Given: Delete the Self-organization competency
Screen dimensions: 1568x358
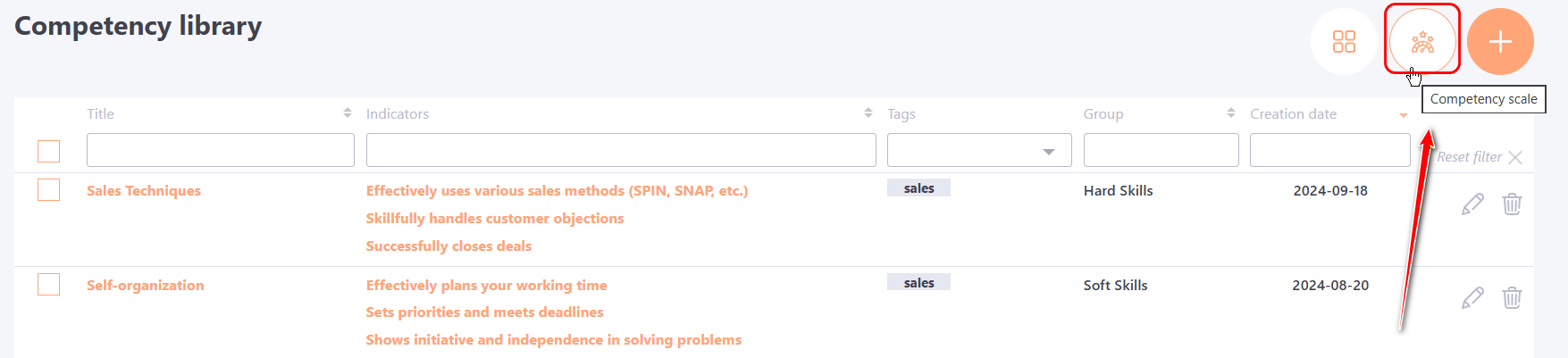Looking at the screenshot, I should pyautogui.click(x=1512, y=297).
